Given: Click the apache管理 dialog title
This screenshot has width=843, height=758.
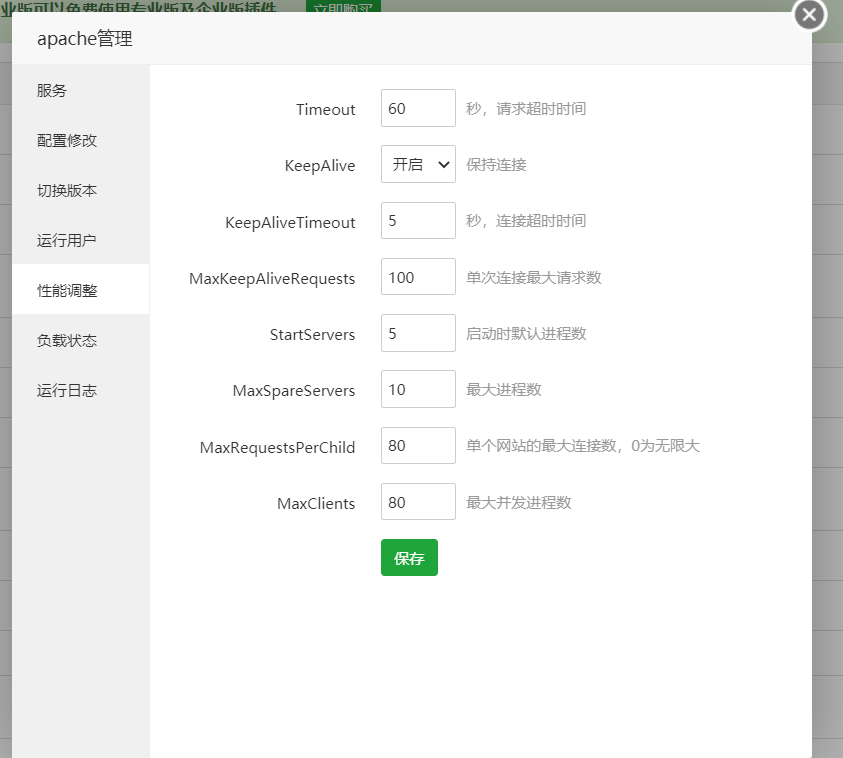Looking at the screenshot, I should (84, 39).
